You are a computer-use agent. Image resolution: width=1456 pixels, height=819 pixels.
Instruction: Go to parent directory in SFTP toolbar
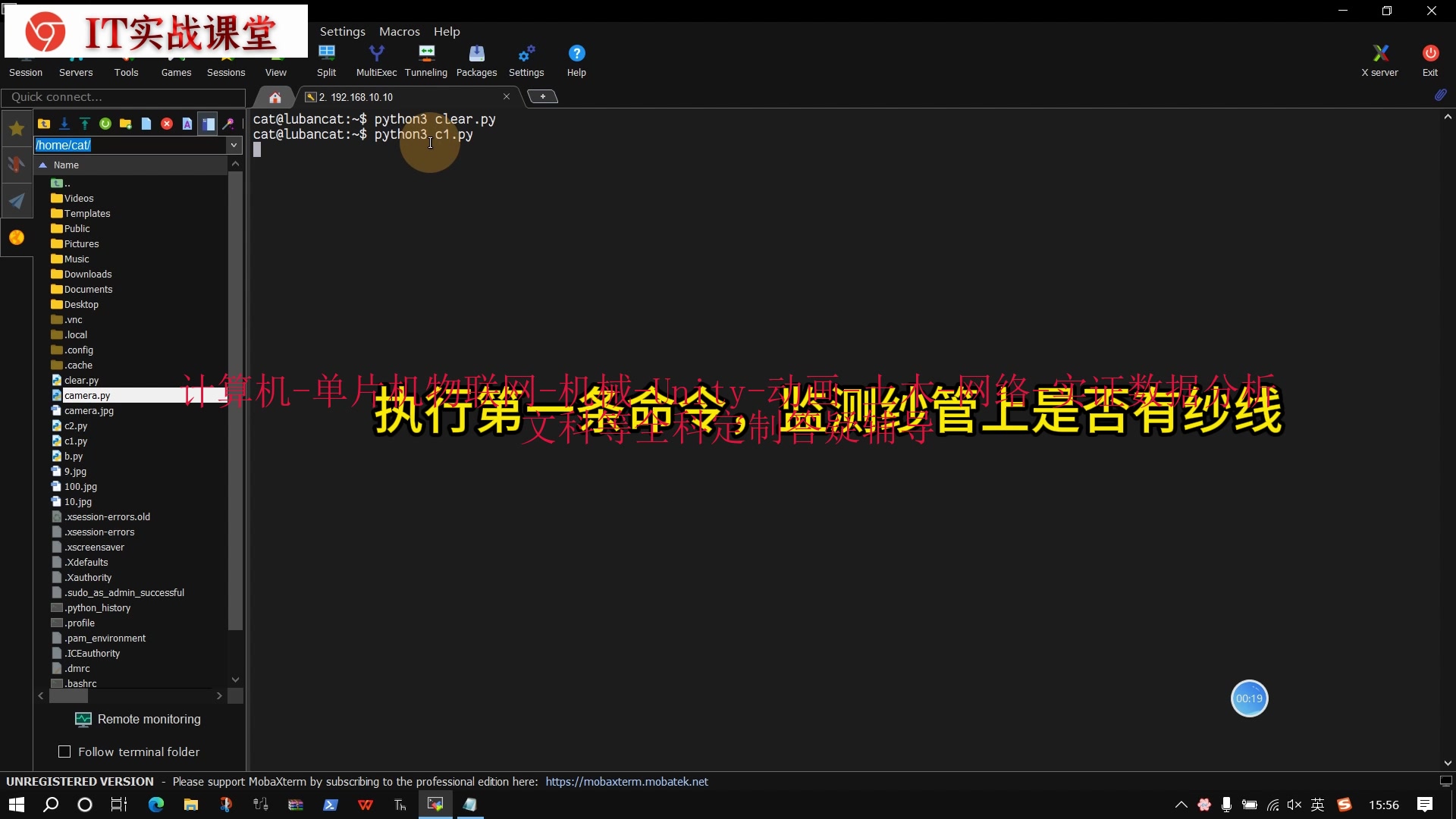pos(44,124)
